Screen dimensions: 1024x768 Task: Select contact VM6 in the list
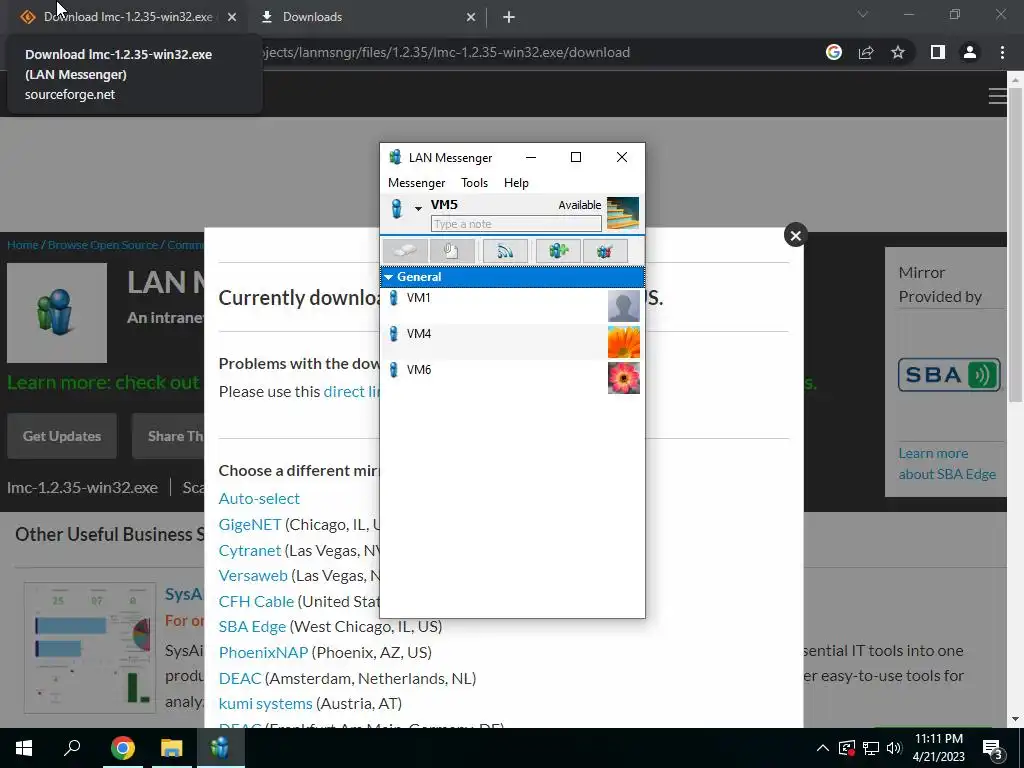pos(512,377)
